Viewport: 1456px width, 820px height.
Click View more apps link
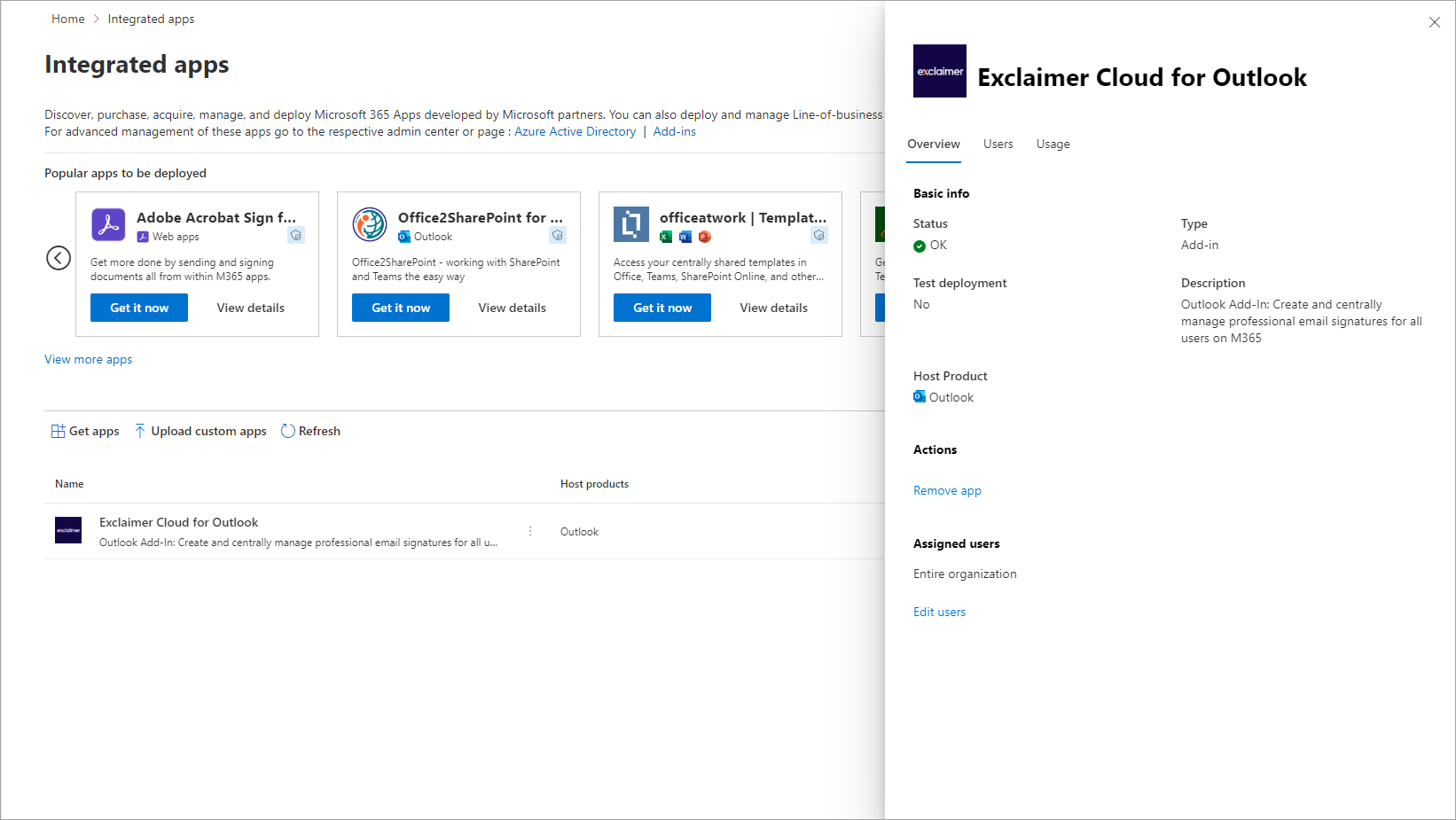coord(89,359)
